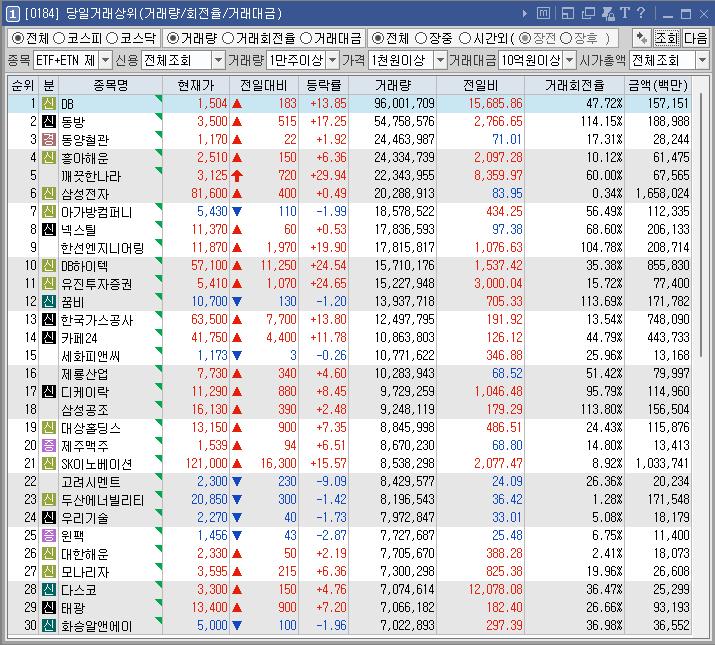Sort by the 금액(백만) column header

click(x=658, y=85)
